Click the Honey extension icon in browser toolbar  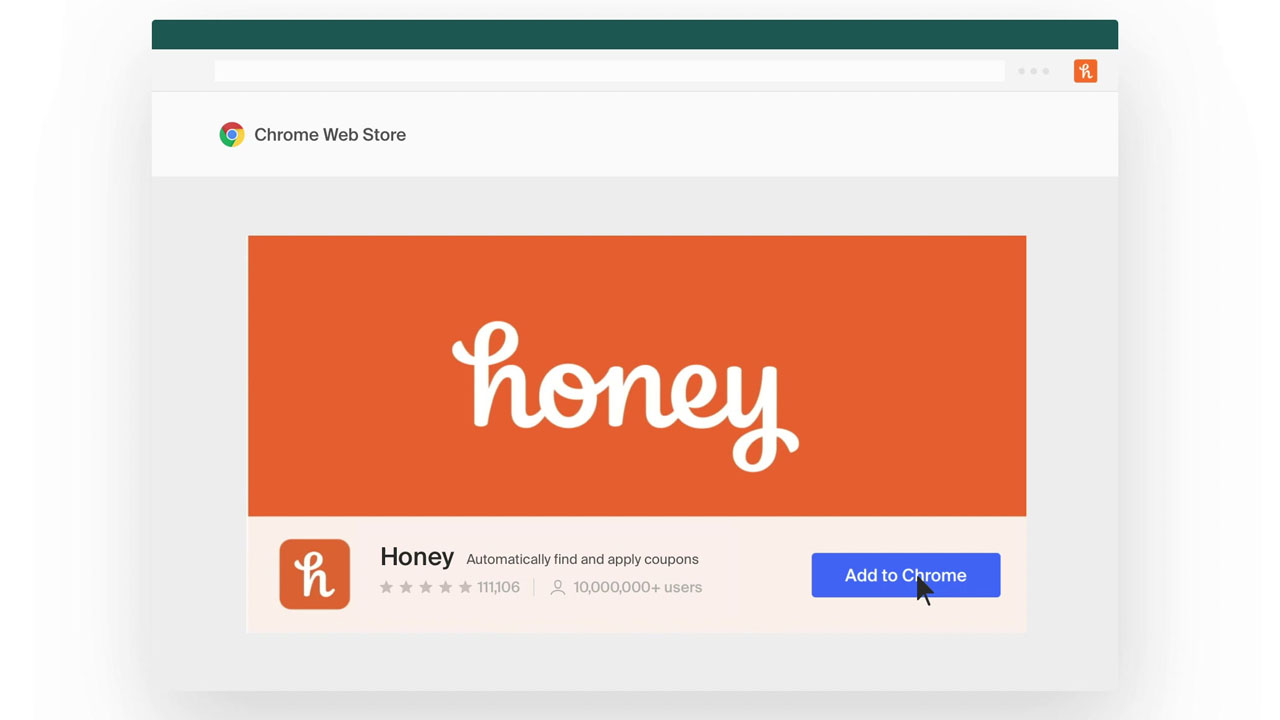(1085, 71)
